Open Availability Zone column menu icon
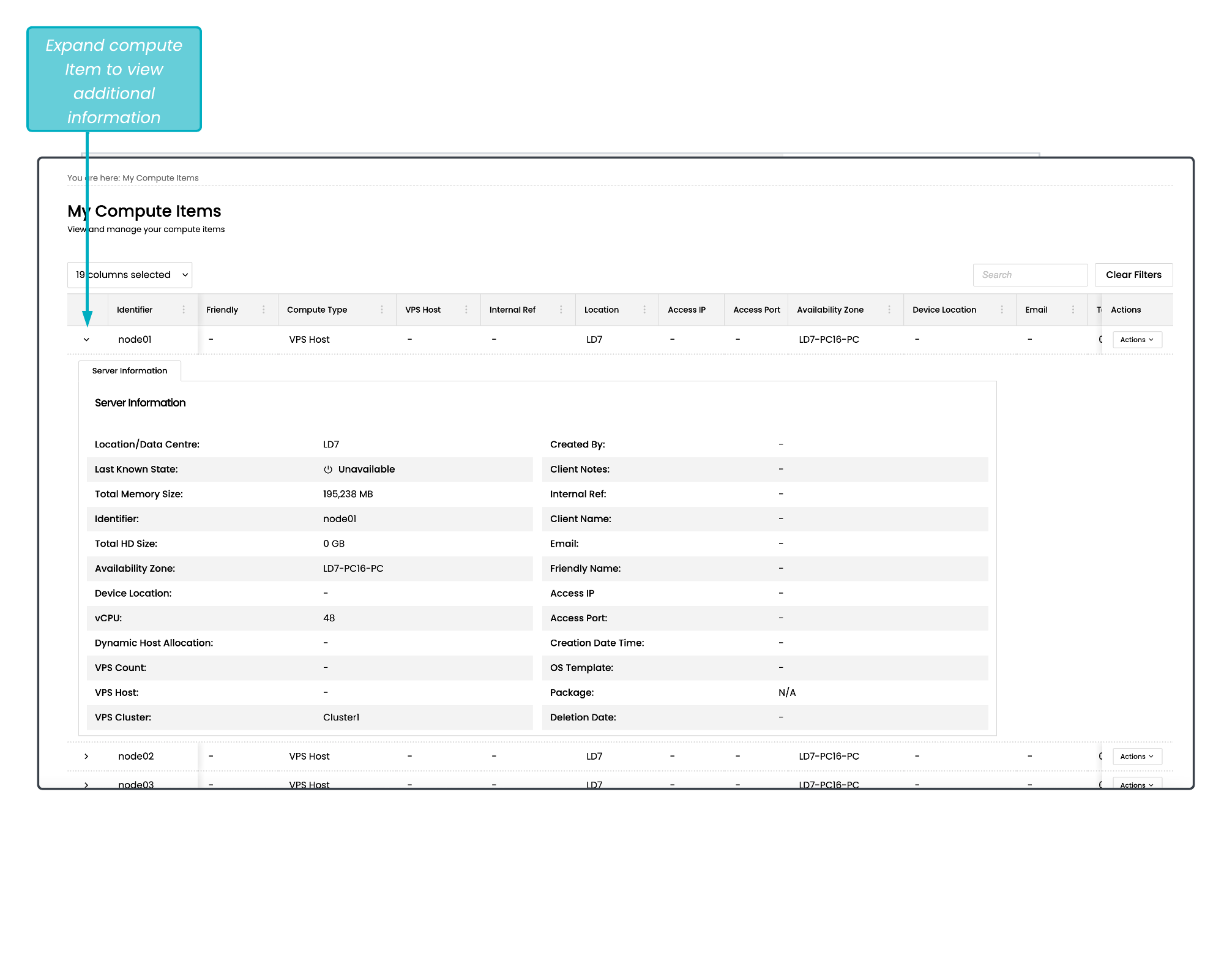The width and height of the screenshot is (1224, 980). 889,310
